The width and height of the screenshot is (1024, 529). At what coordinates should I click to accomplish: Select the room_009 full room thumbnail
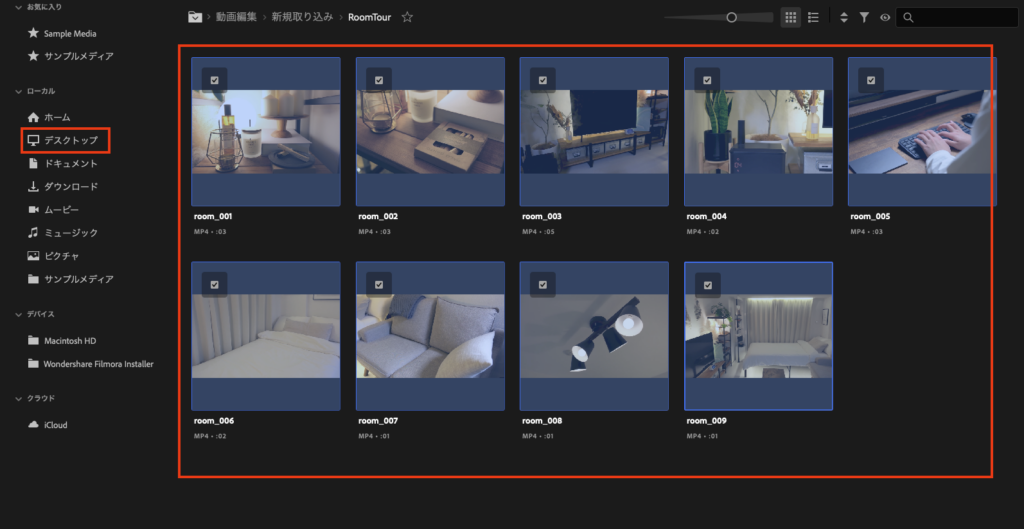click(758, 336)
